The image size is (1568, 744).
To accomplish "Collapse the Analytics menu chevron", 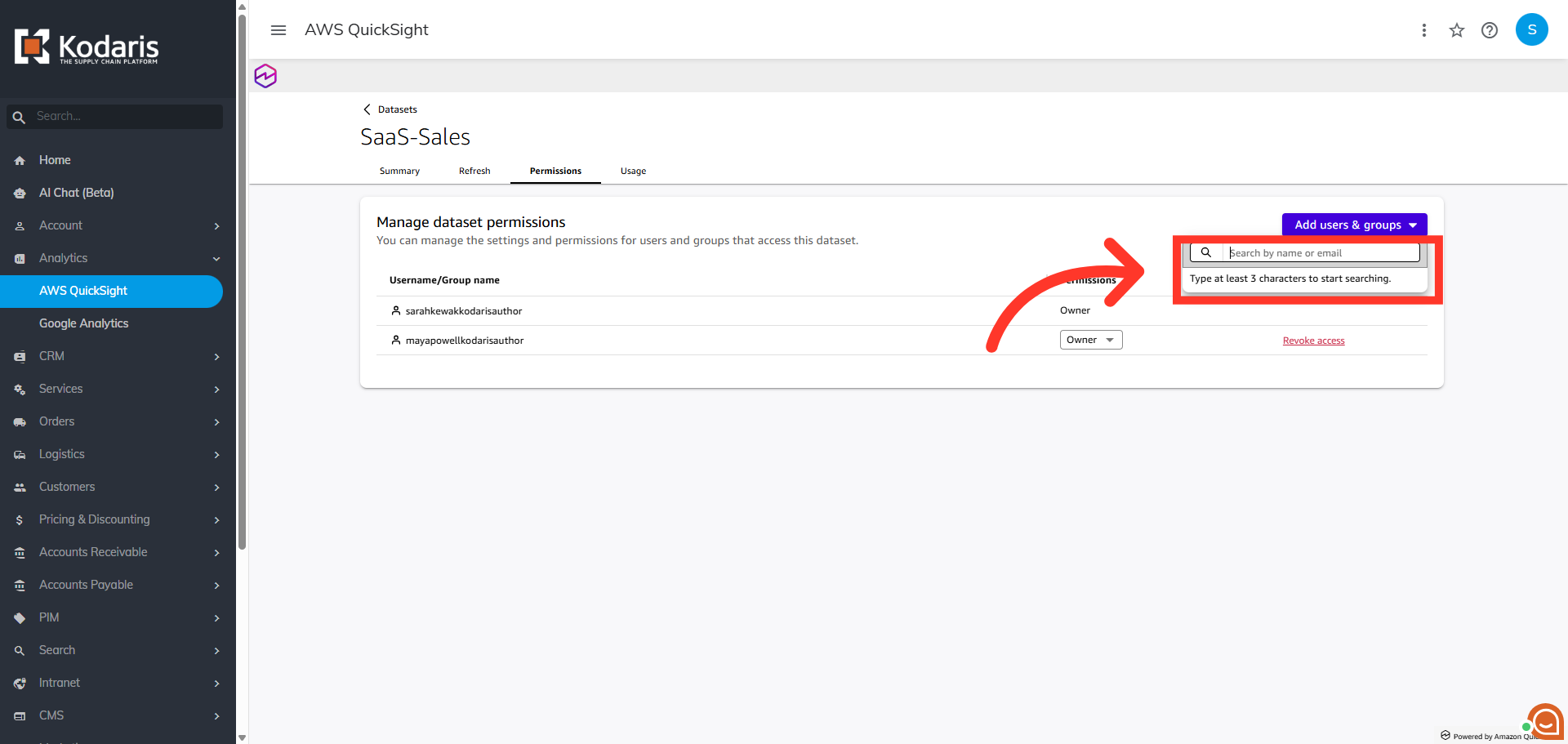I will coord(216,259).
